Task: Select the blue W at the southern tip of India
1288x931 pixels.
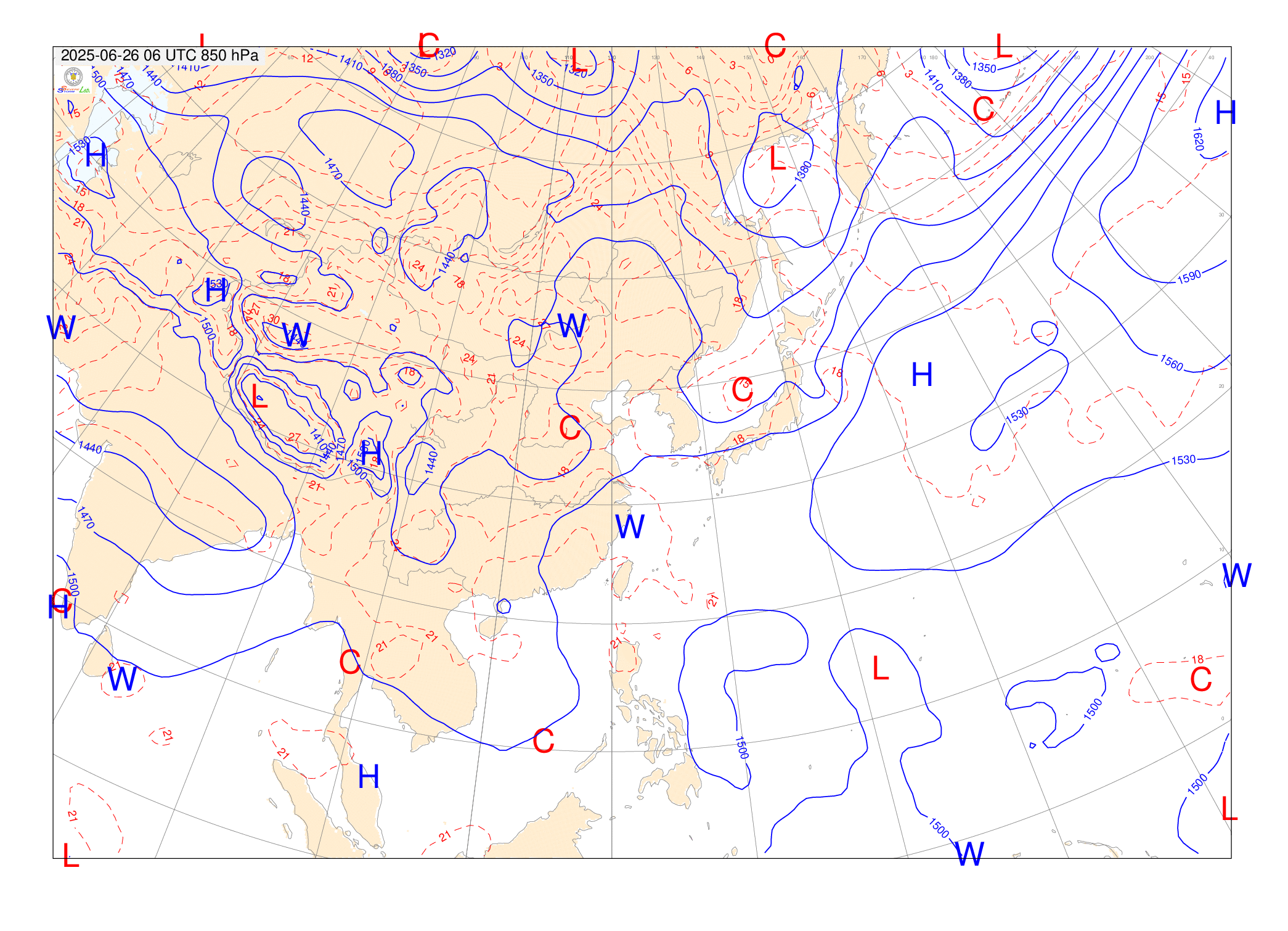Action: pos(122,679)
